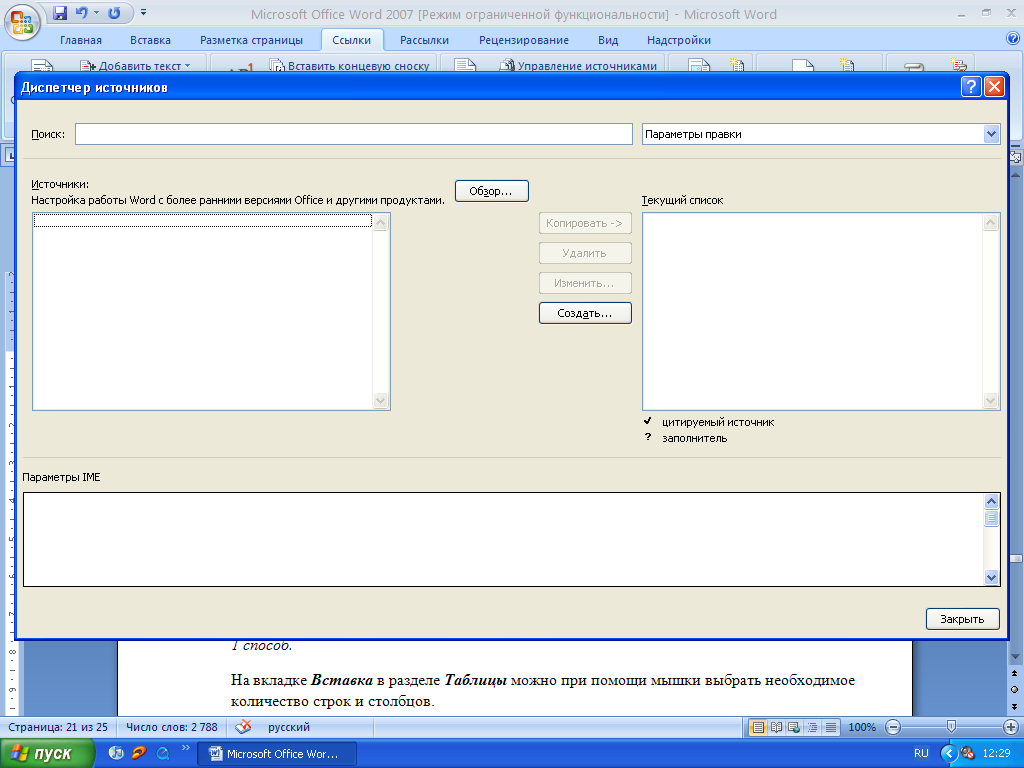Click the dialog help question mark button
1024x768 pixels.
[x=971, y=87]
